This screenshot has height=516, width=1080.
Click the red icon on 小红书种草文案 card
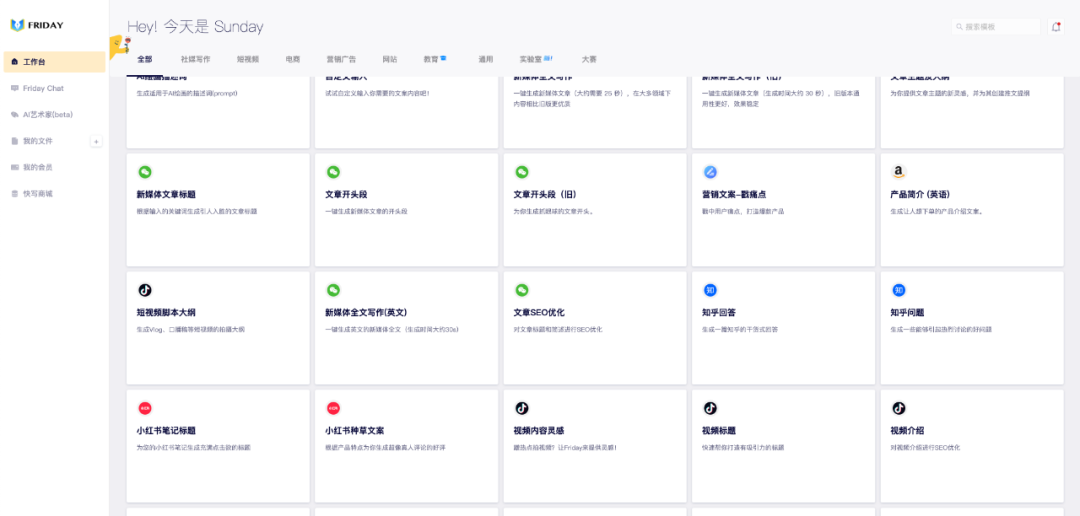tap(333, 409)
